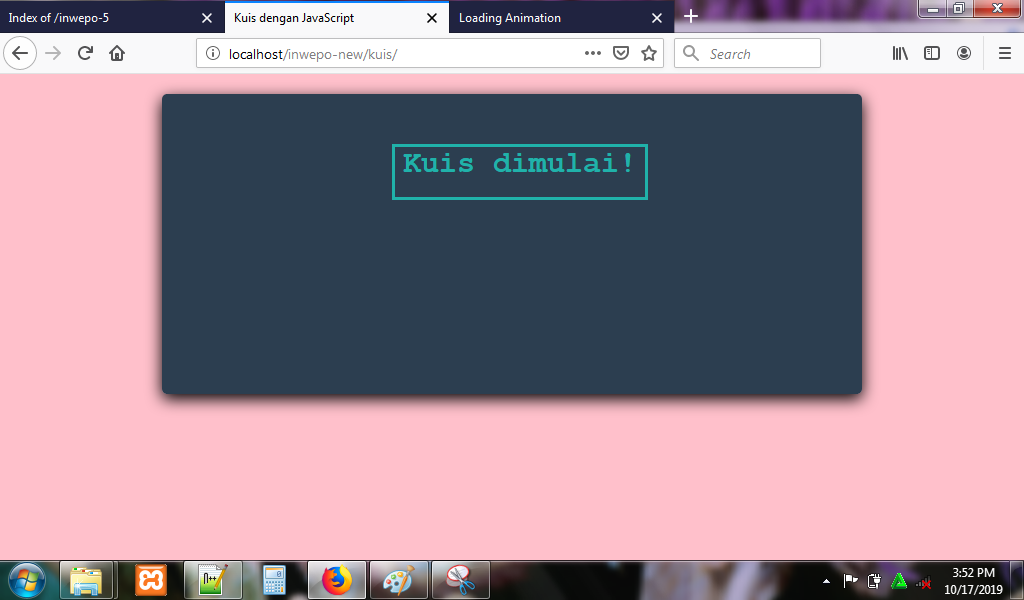Restore down the Firefox window

click(959, 8)
